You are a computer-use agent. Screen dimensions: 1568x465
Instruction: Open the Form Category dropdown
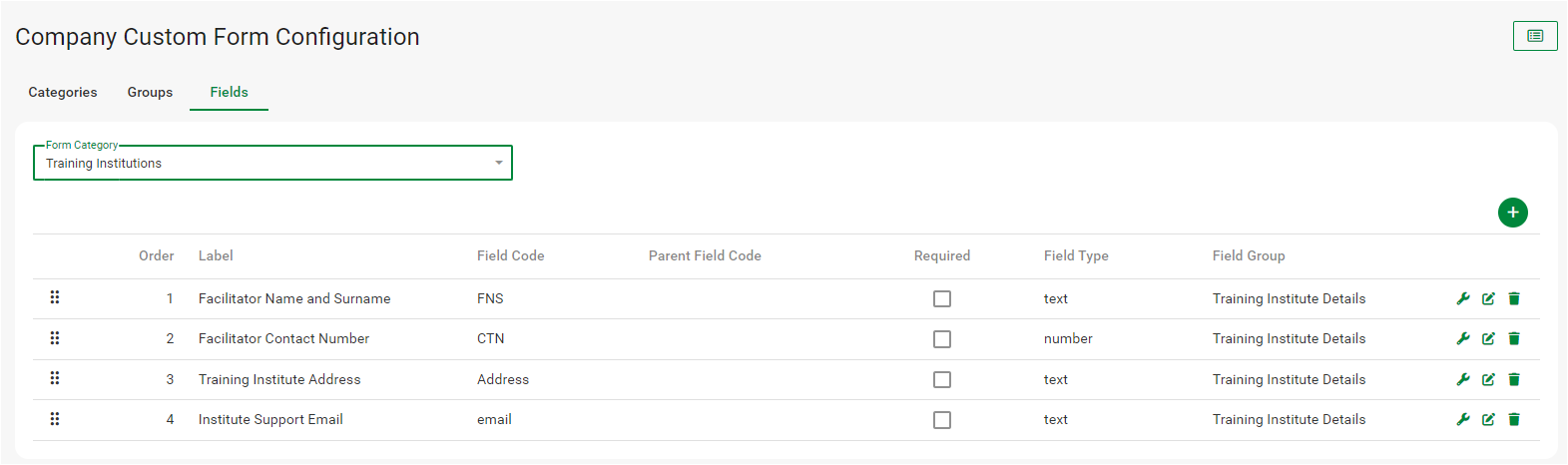(271, 163)
